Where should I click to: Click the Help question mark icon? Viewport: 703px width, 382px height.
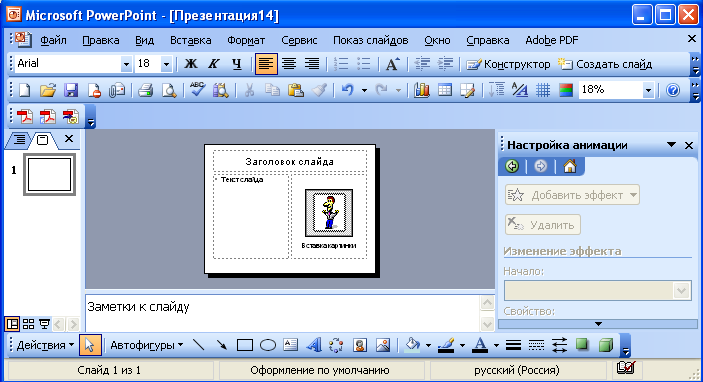[x=673, y=90]
